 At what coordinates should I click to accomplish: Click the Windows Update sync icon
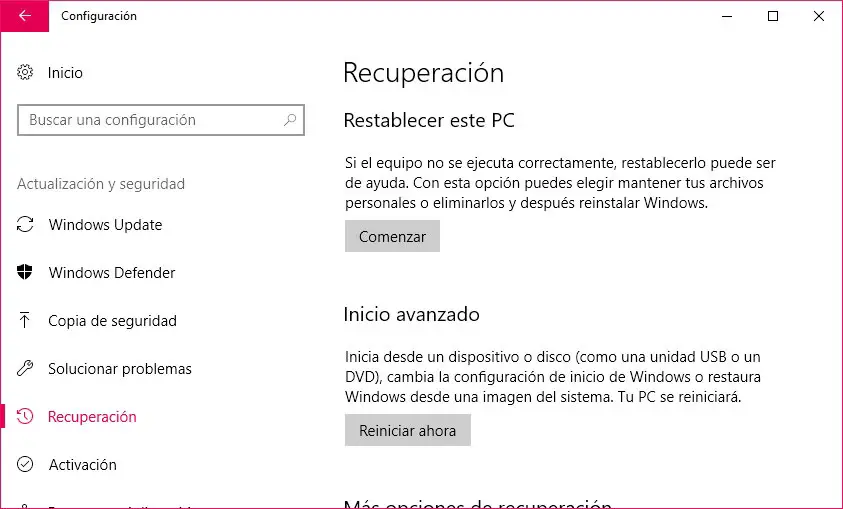tap(26, 225)
